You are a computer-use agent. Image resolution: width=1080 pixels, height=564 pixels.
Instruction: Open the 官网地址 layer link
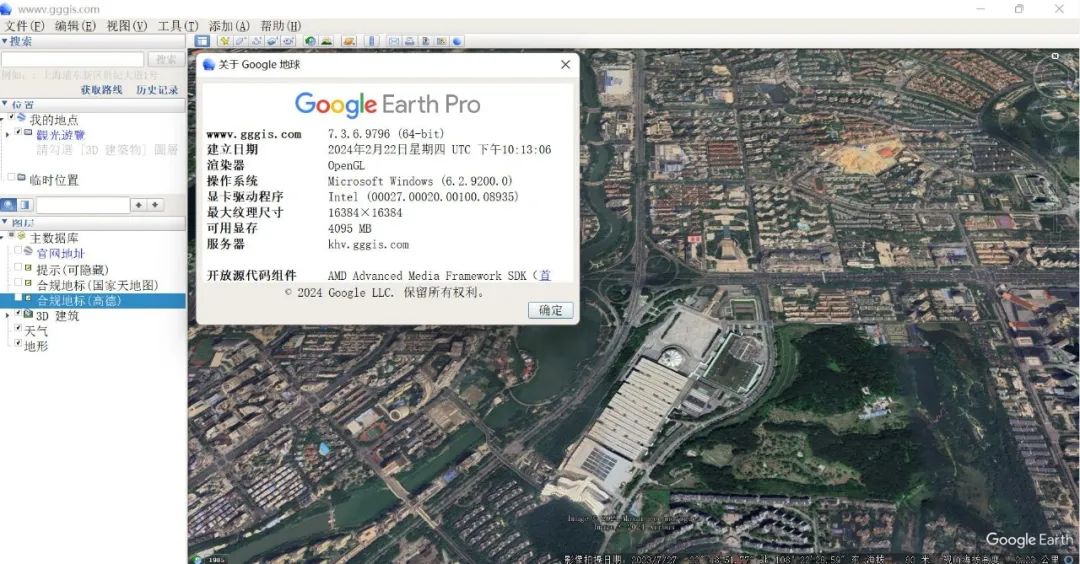click(x=61, y=253)
